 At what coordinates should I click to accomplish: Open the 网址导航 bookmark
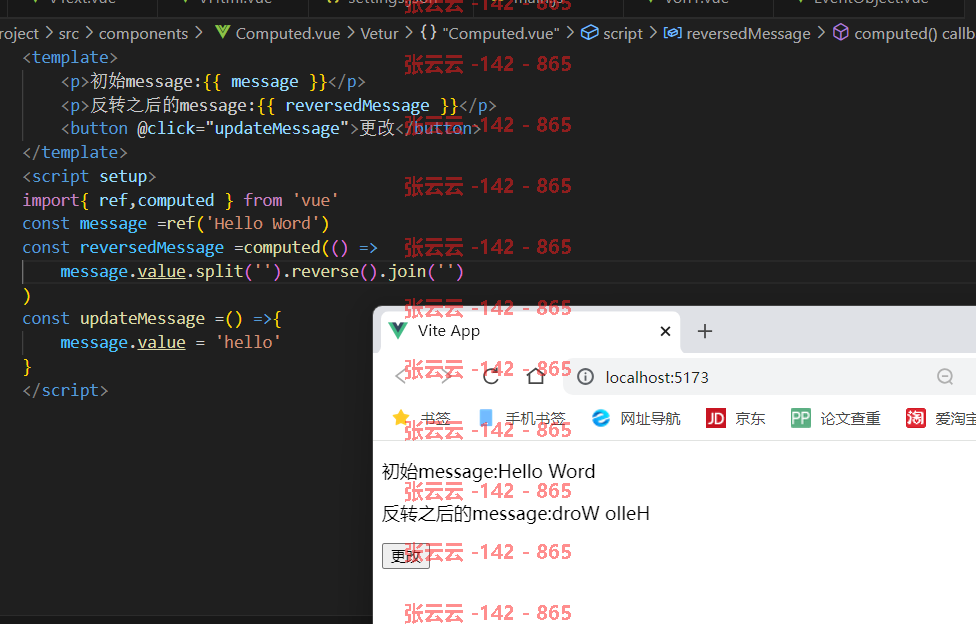pyautogui.click(x=636, y=418)
